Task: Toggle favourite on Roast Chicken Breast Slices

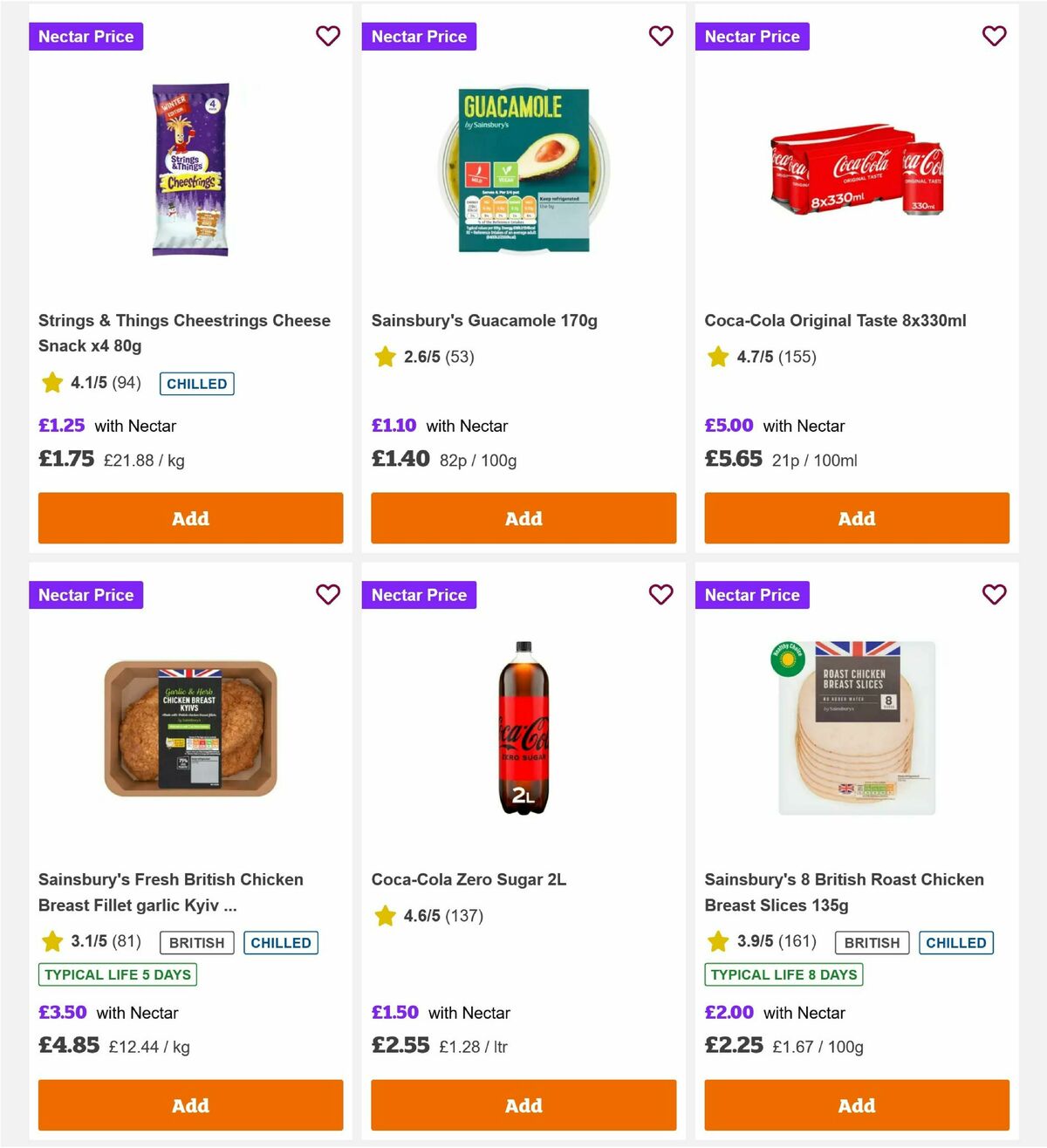Action: click(995, 594)
